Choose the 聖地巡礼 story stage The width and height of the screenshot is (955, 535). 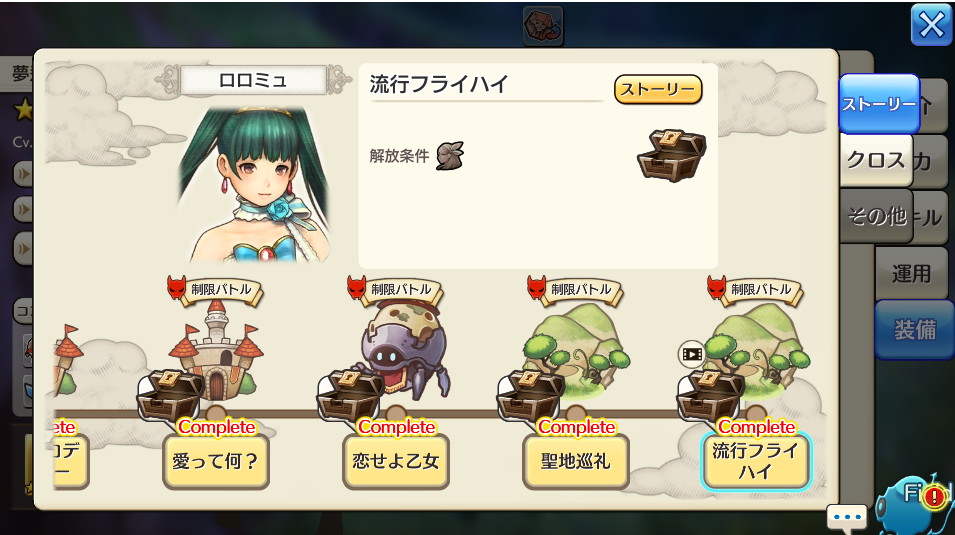[576, 461]
